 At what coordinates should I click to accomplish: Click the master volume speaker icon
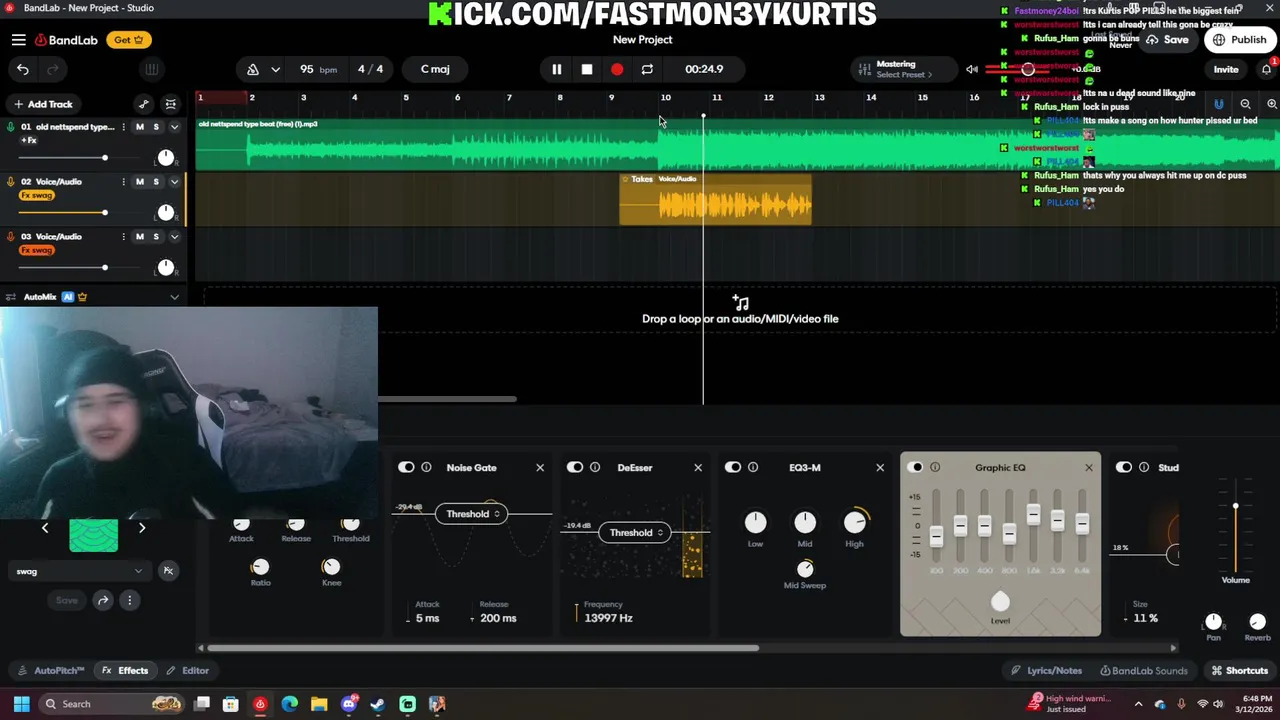972,69
